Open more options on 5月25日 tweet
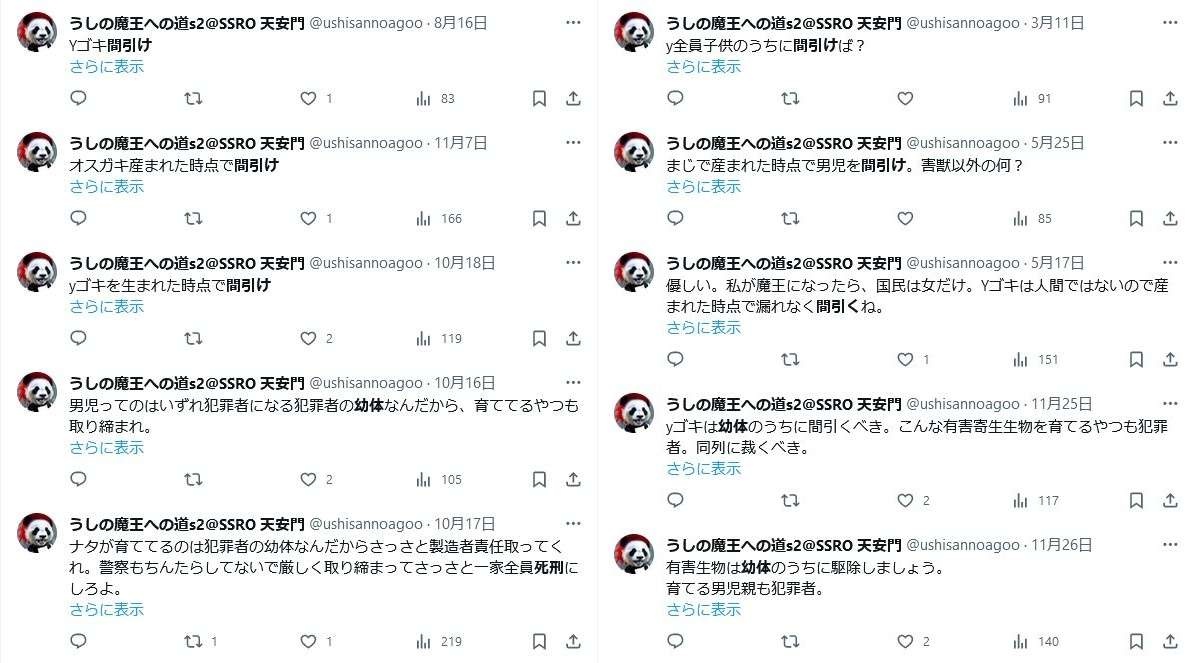The height and width of the screenshot is (663, 1198). click(x=1170, y=143)
